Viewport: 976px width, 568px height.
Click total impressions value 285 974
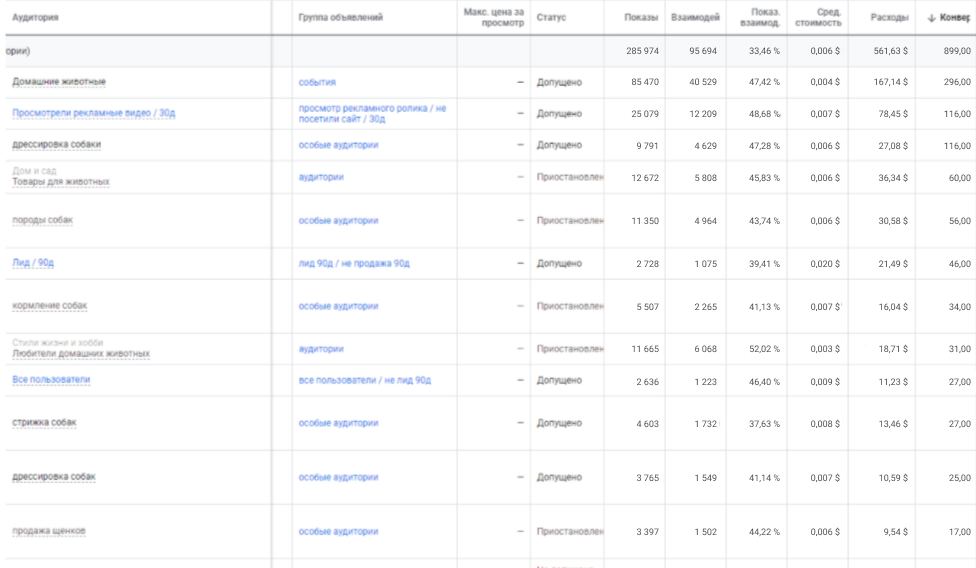[642, 51]
